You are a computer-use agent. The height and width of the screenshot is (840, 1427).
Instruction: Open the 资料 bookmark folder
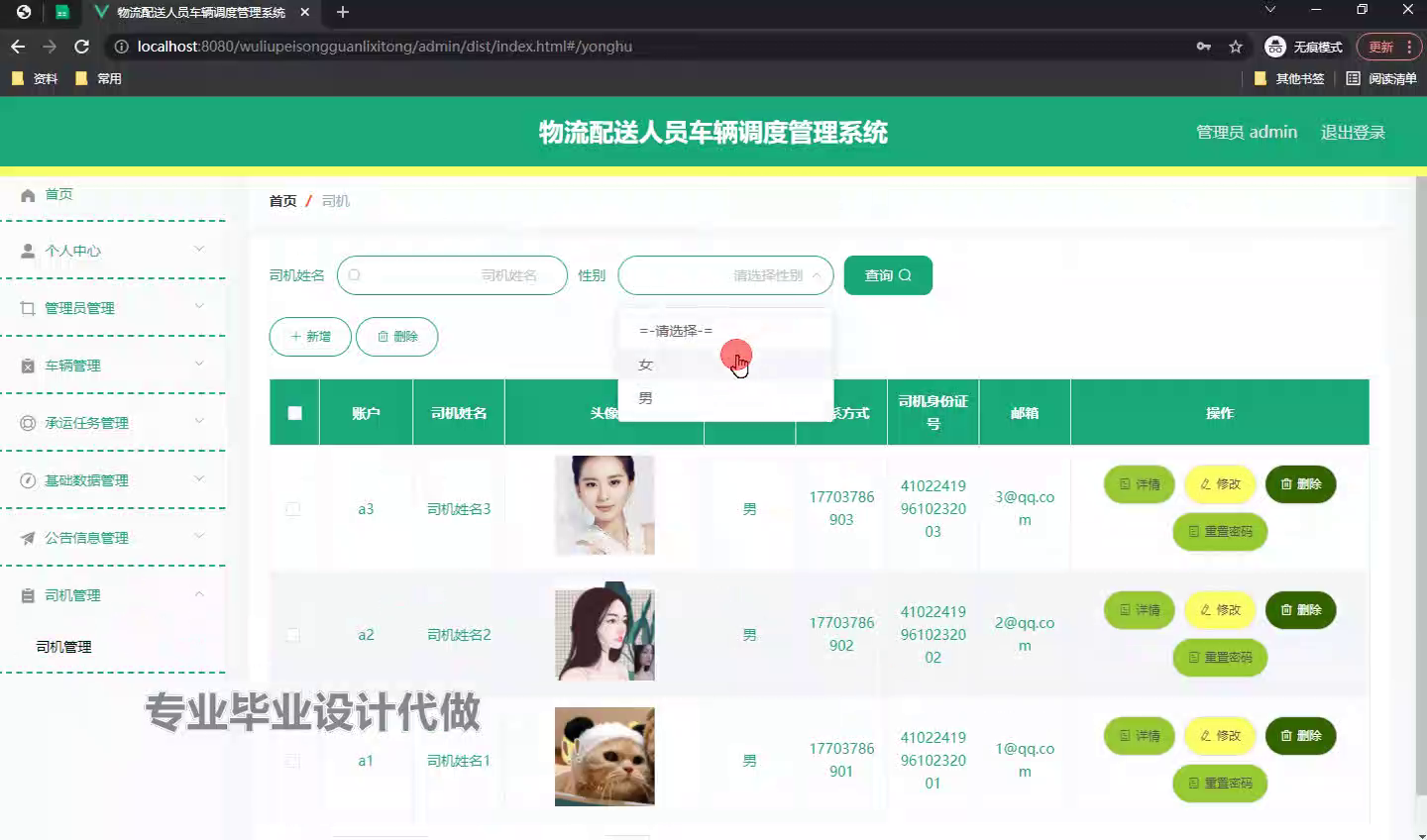coord(35,78)
